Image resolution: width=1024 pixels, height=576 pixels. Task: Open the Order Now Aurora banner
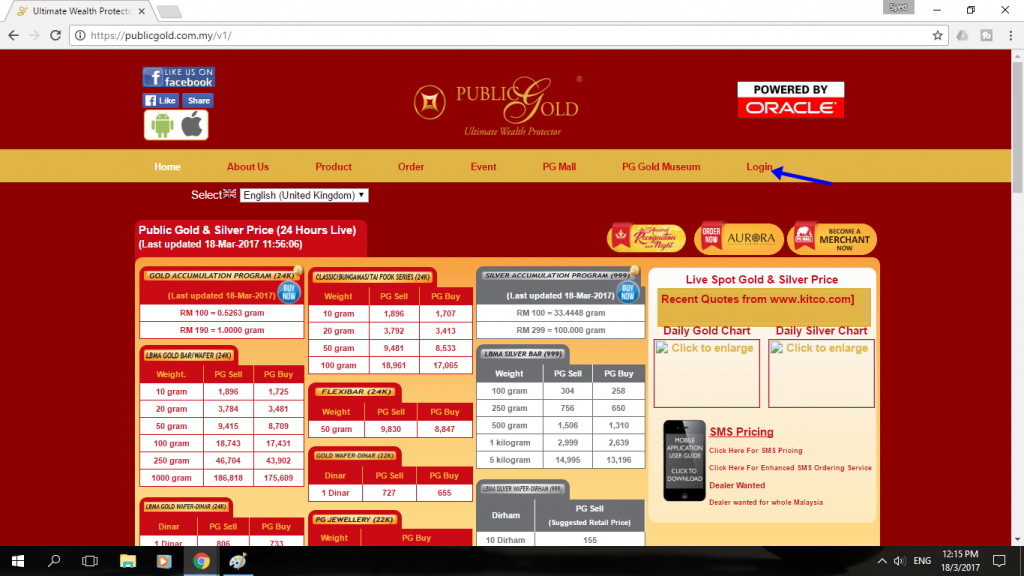coord(739,238)
